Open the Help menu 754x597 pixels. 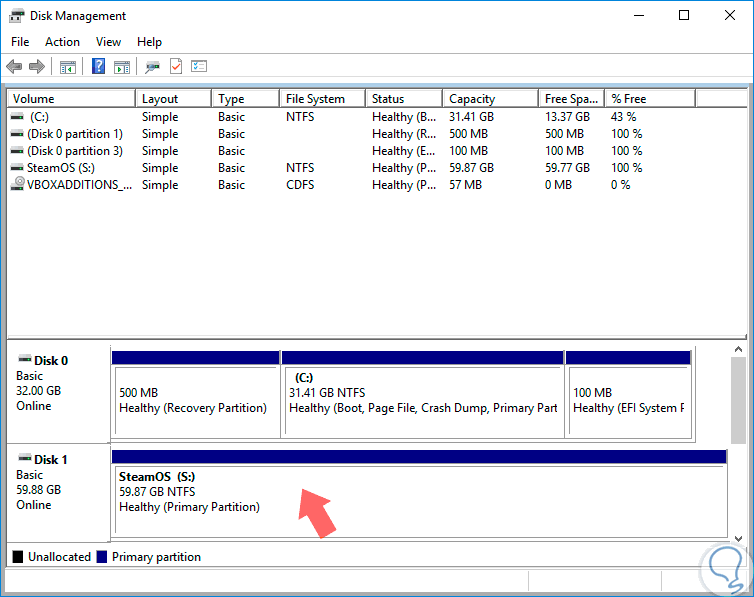point(149,42)
